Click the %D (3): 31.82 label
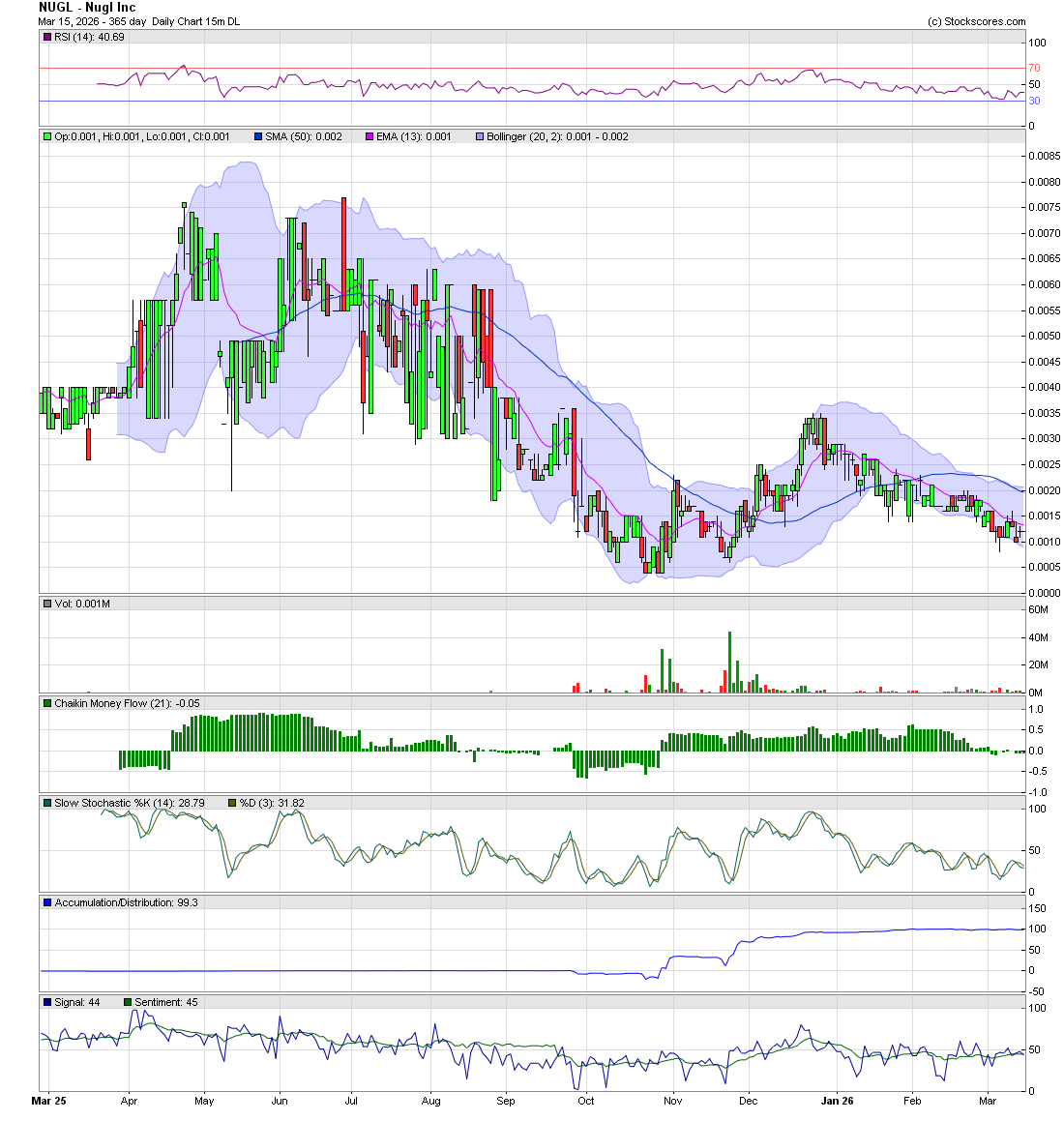 click(272, 803)
